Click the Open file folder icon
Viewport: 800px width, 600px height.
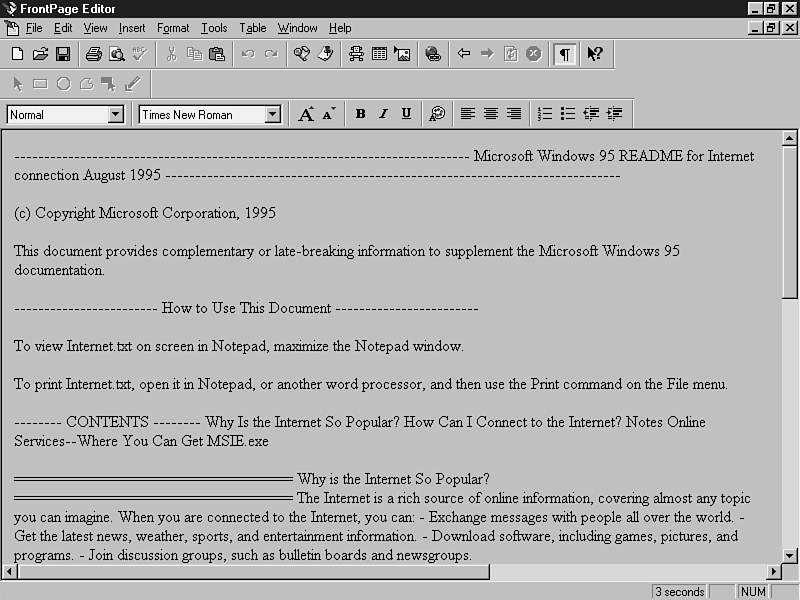pos(40,54)
